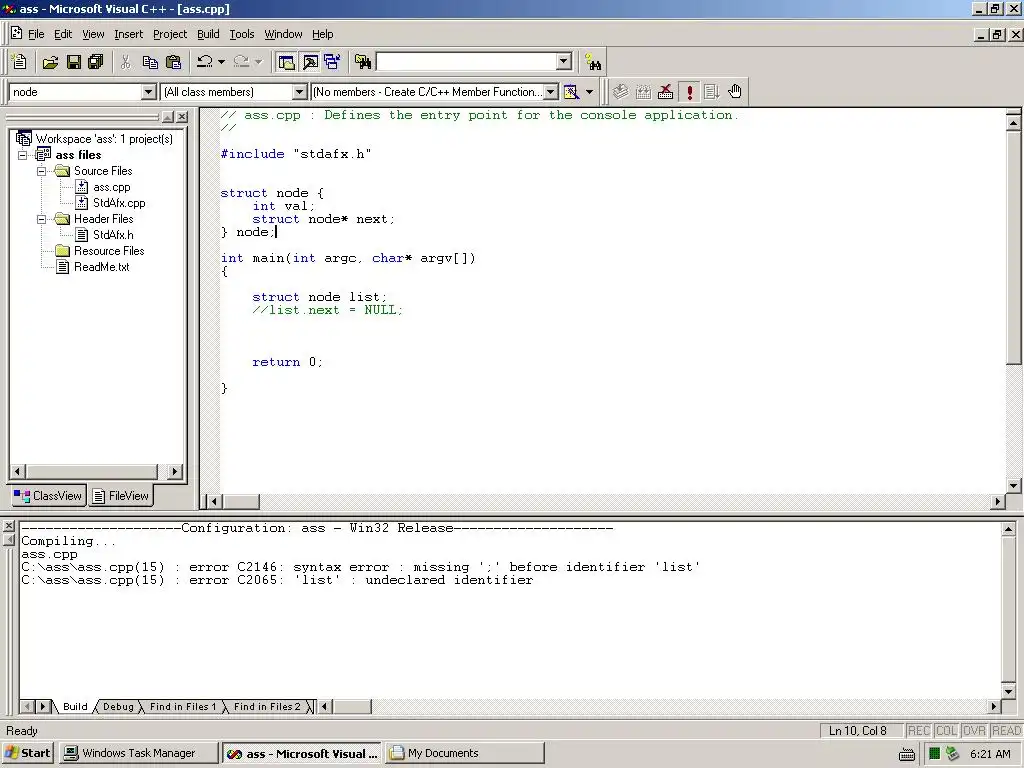
Task: Open the Insert menu
Action: [x=128, y=34]
